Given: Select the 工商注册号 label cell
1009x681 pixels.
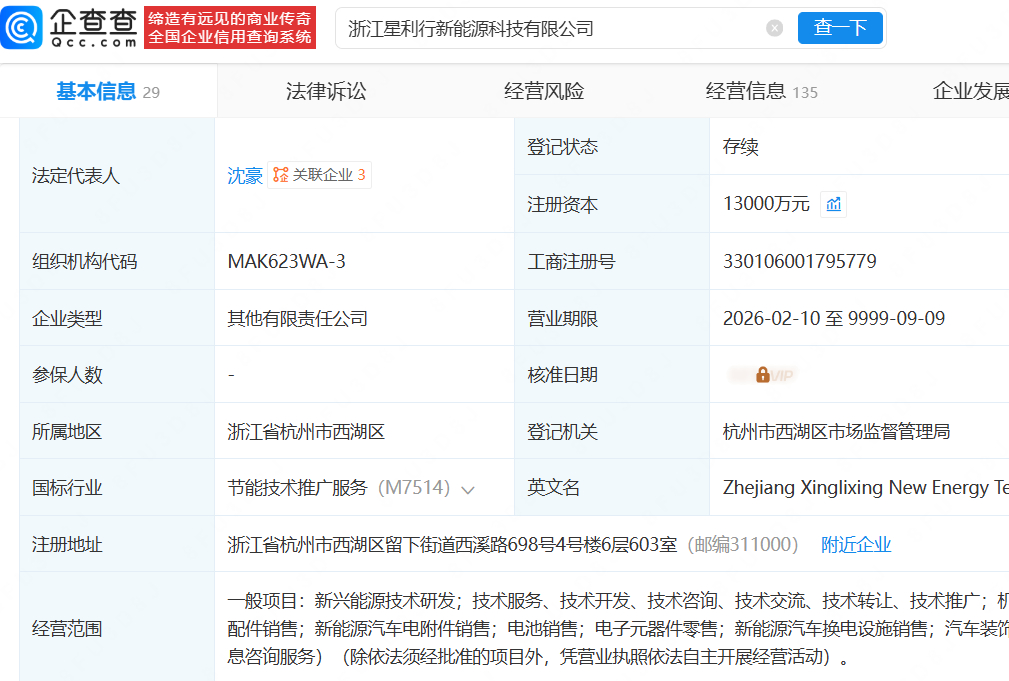Looking at the screenshot, I should pos(612,261).
